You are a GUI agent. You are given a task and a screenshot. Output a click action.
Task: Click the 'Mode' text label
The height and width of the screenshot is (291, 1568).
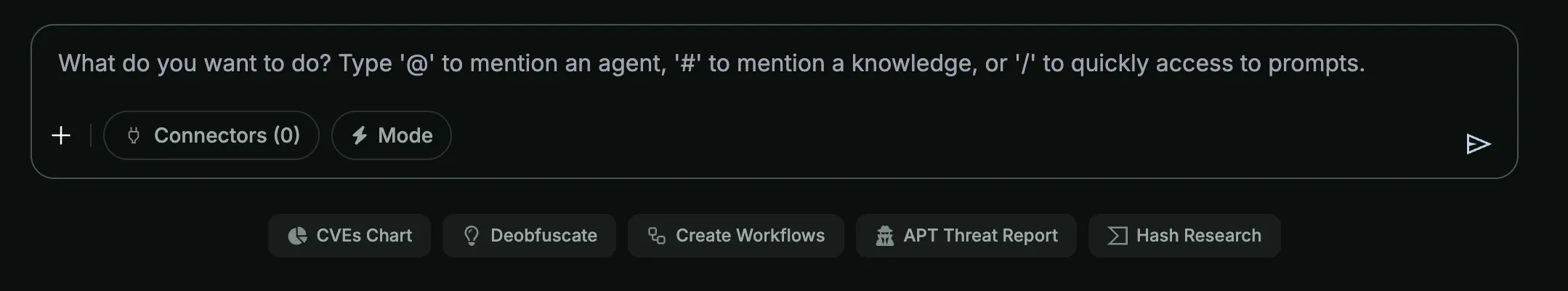point(405,135)
